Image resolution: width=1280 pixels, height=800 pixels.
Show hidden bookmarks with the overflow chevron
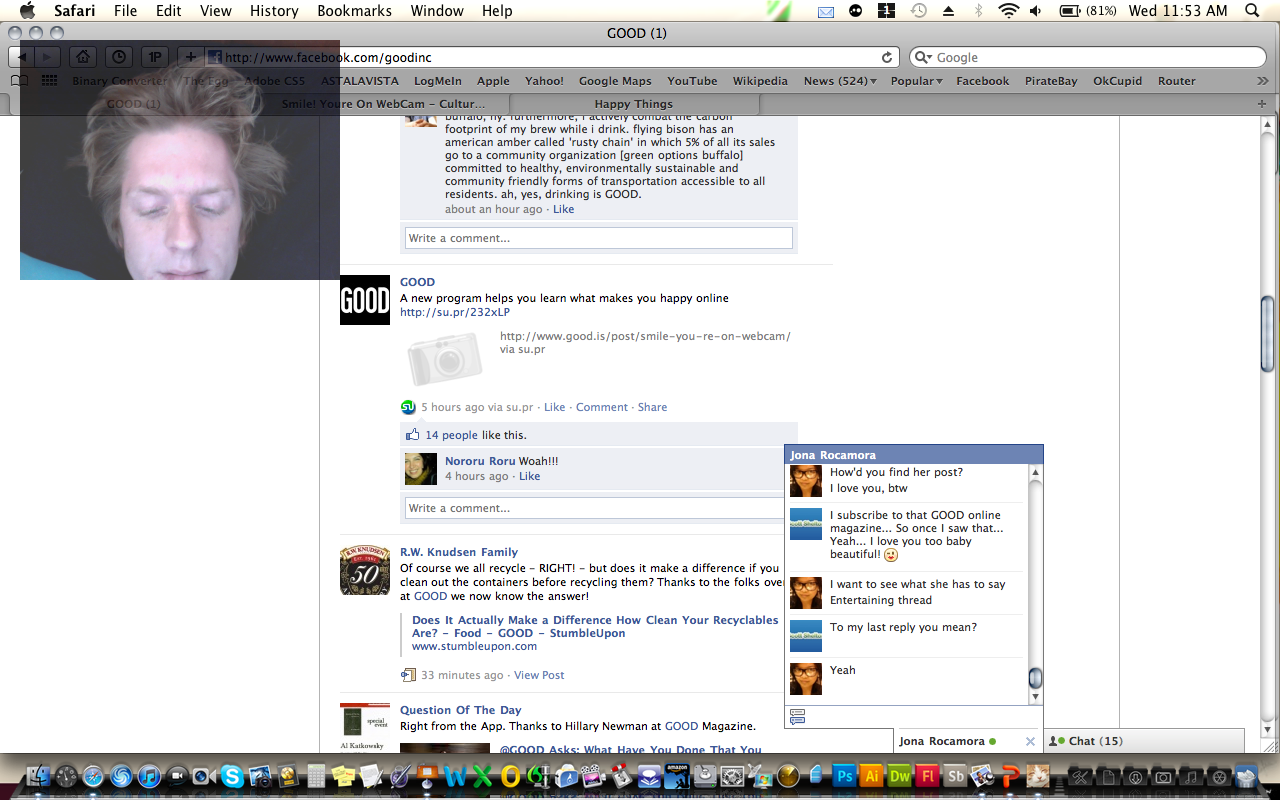(1262, 81)
